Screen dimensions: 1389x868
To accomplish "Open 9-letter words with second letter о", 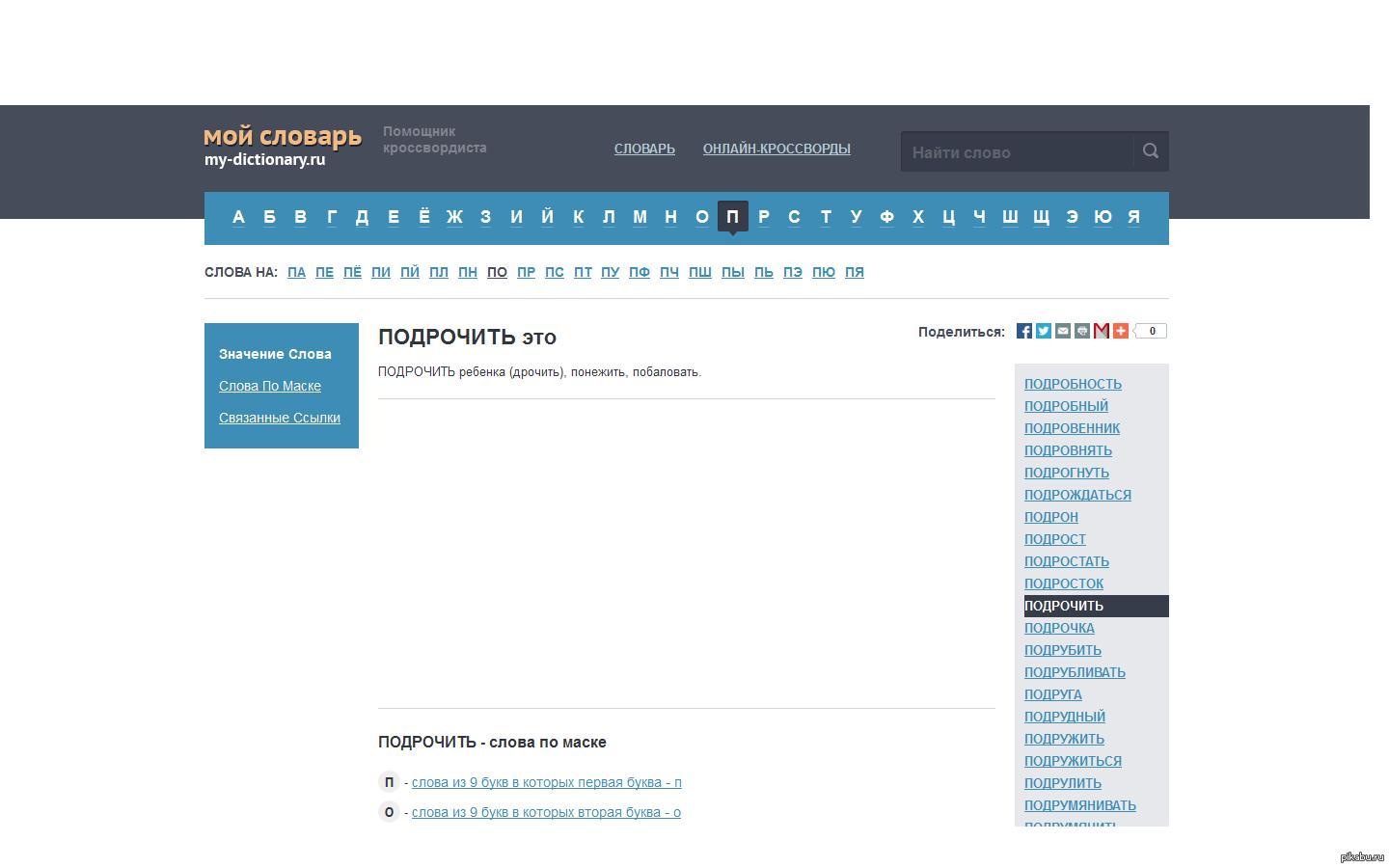I will [546, 812].
